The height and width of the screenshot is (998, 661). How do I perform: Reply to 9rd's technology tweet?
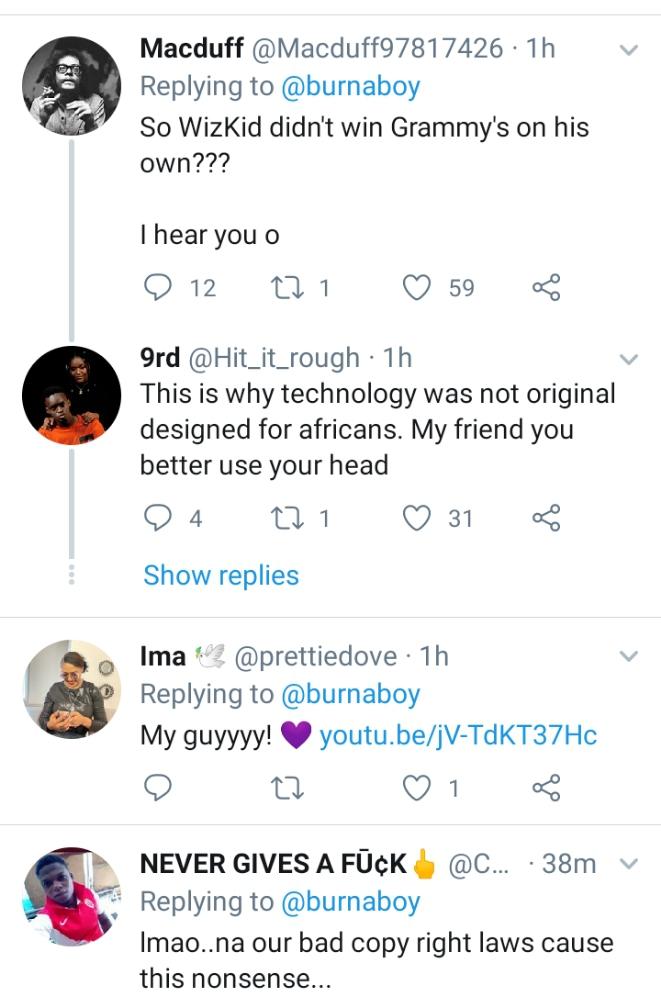[159, 518]
